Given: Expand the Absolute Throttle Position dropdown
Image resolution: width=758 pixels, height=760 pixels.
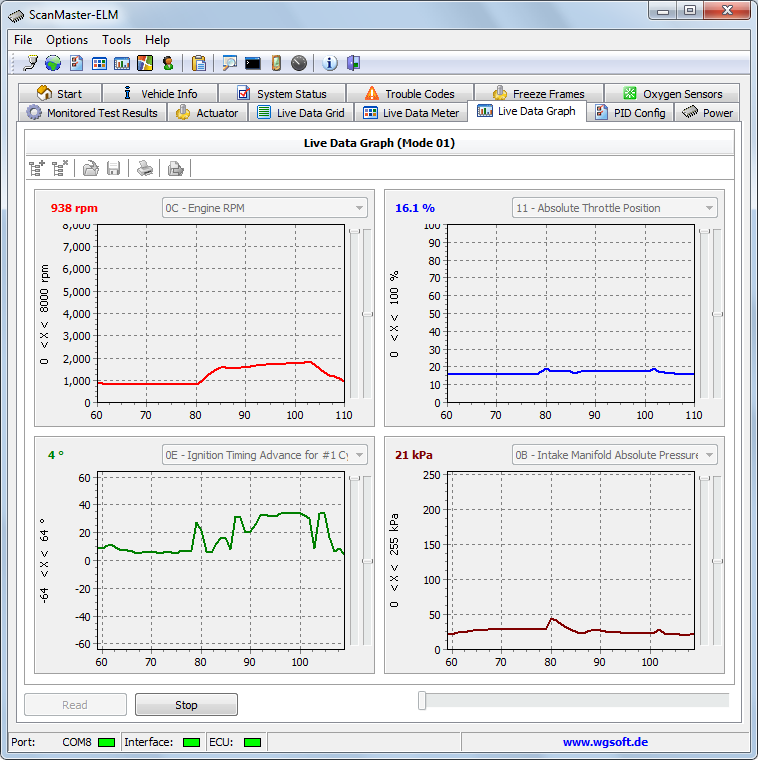Looking at the screenshot, I should click(614, 208).
